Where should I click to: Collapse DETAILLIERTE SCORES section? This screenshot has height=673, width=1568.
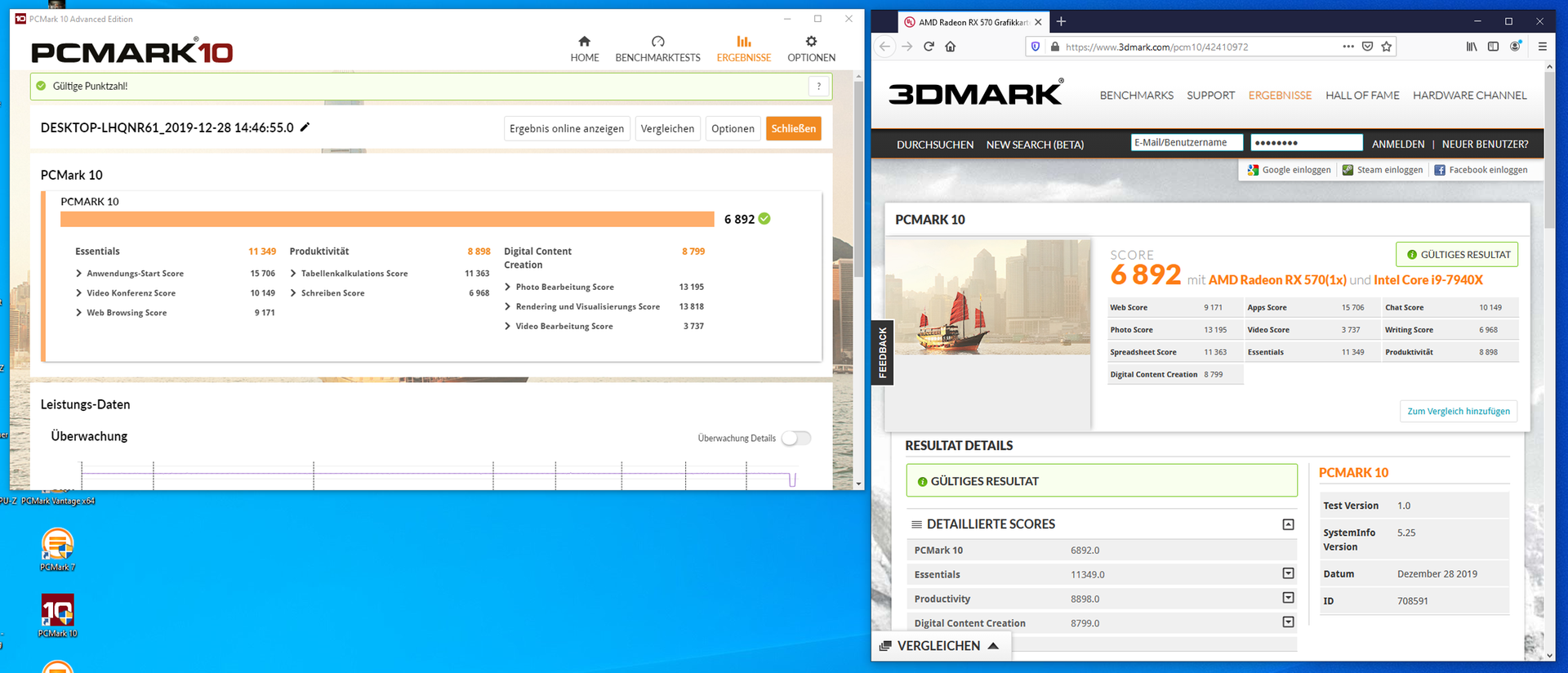pyautogui.click(x=1288, y=524)
